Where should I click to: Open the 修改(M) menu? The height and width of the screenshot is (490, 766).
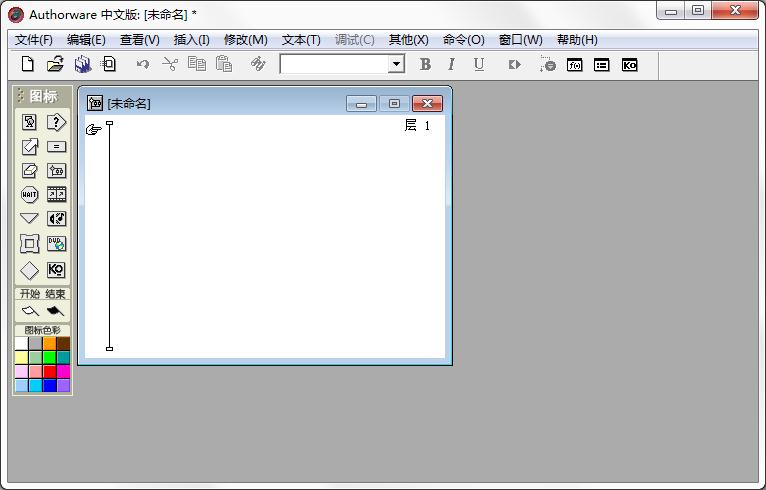pos(246,40)
